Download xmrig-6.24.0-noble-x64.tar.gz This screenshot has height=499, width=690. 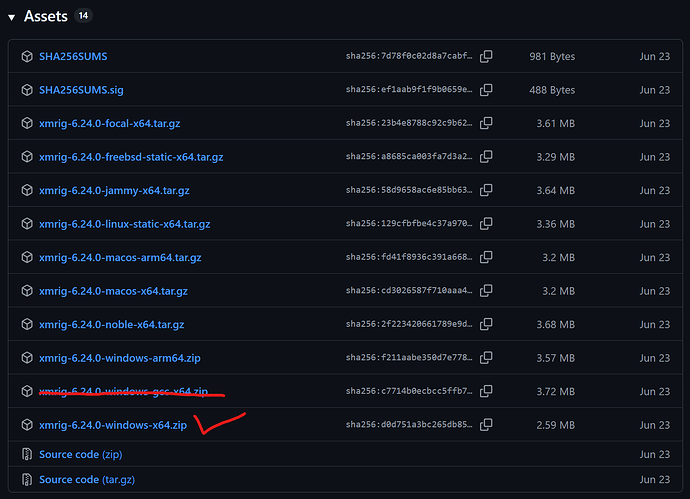coord(111,325)
